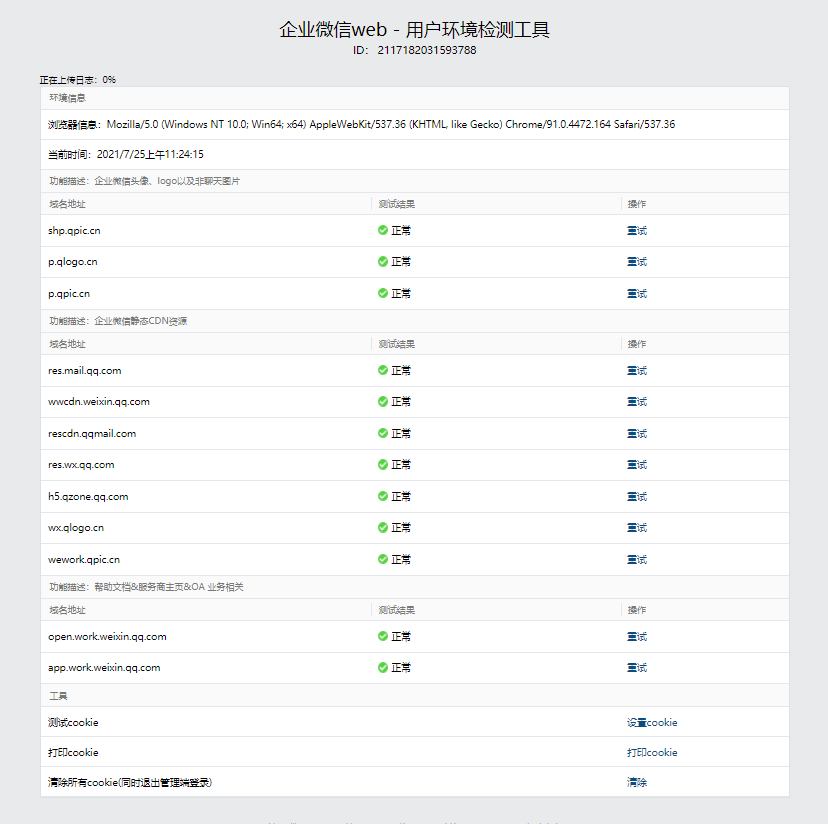Click the current time 2021/7/25 value
828x824 pixels.
[x=150, y=154]
